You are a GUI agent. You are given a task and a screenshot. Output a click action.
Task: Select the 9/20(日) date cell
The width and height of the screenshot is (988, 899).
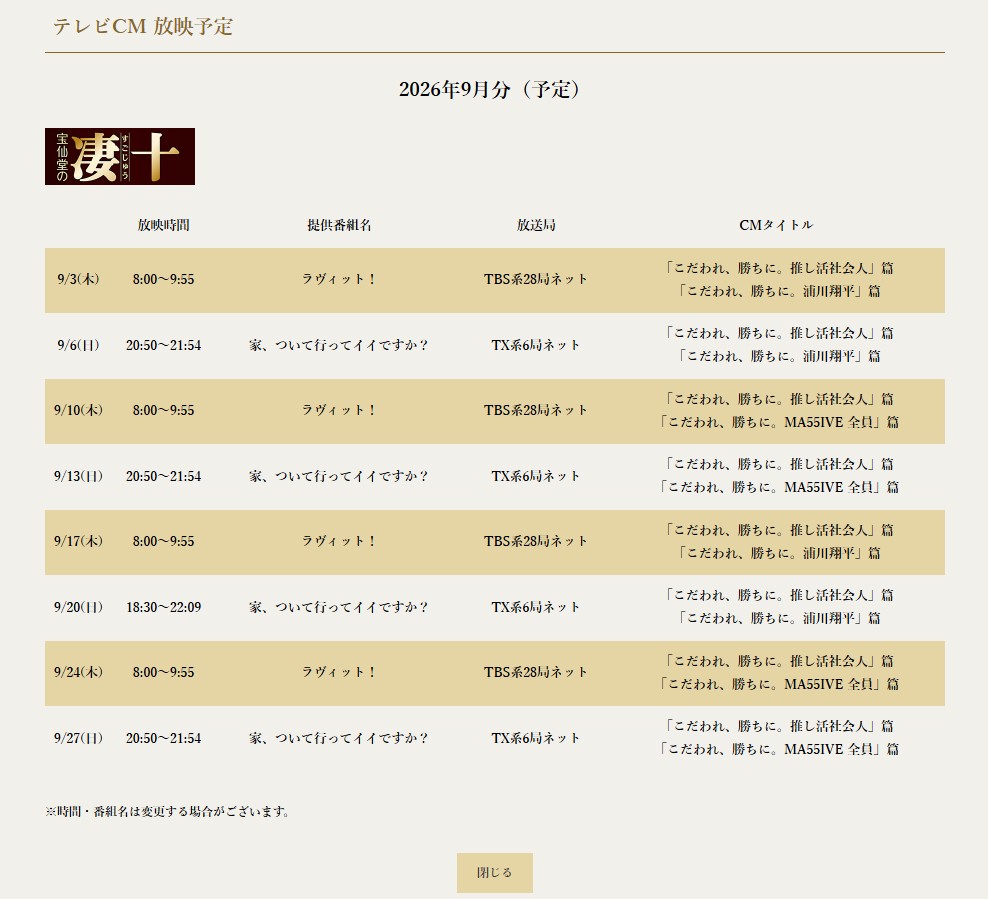click(78, 607)
